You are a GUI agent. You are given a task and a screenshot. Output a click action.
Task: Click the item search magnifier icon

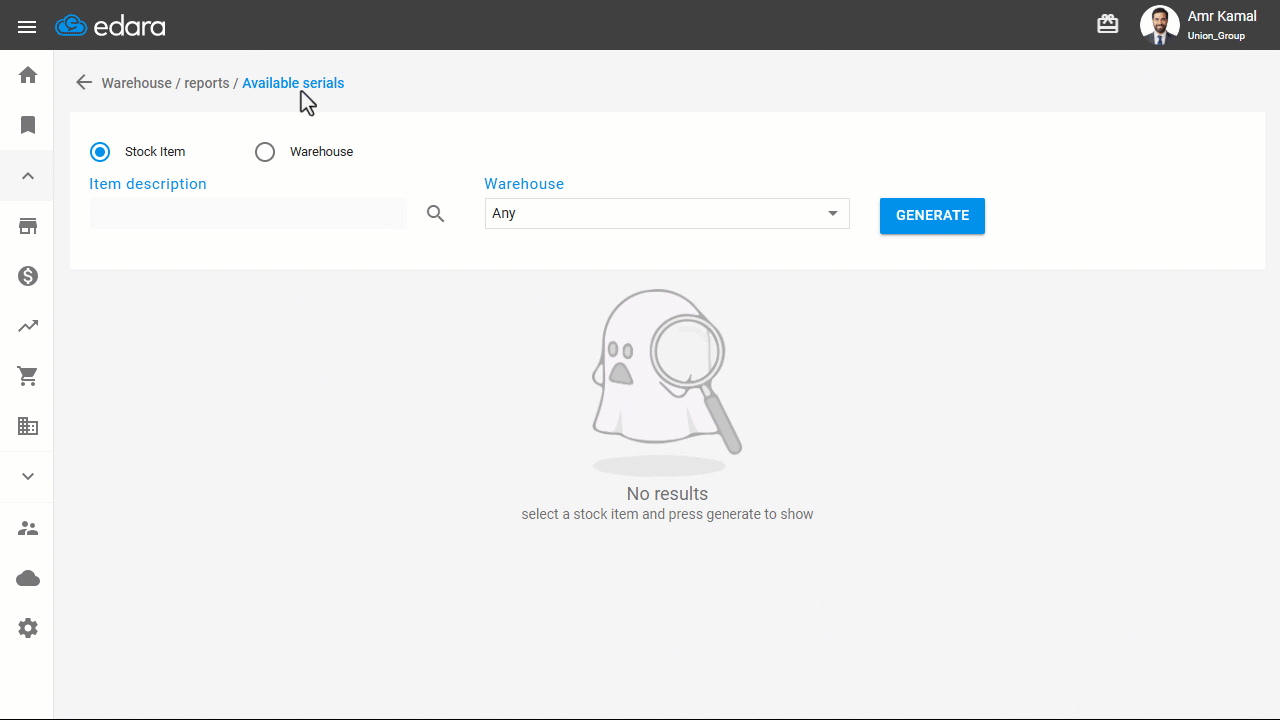(435, 213)
